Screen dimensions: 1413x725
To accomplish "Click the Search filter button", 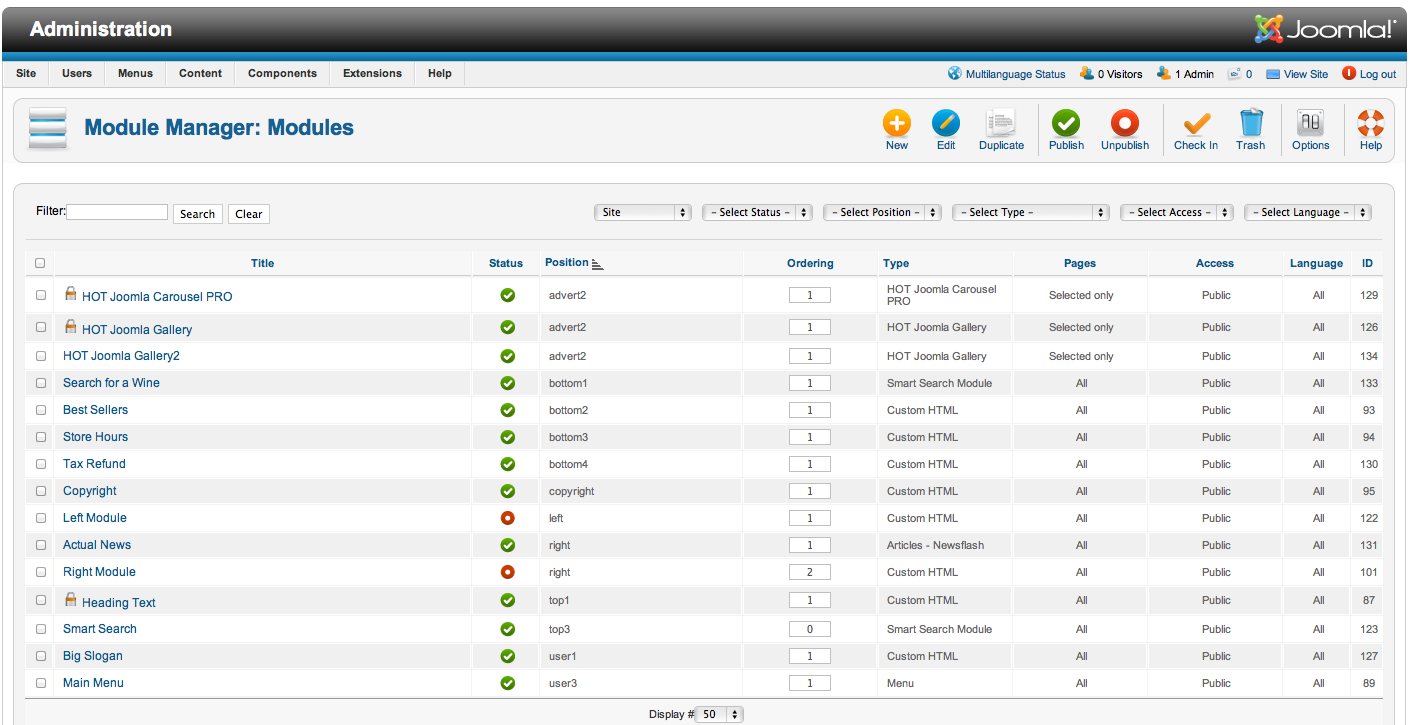I will point(198,214).
